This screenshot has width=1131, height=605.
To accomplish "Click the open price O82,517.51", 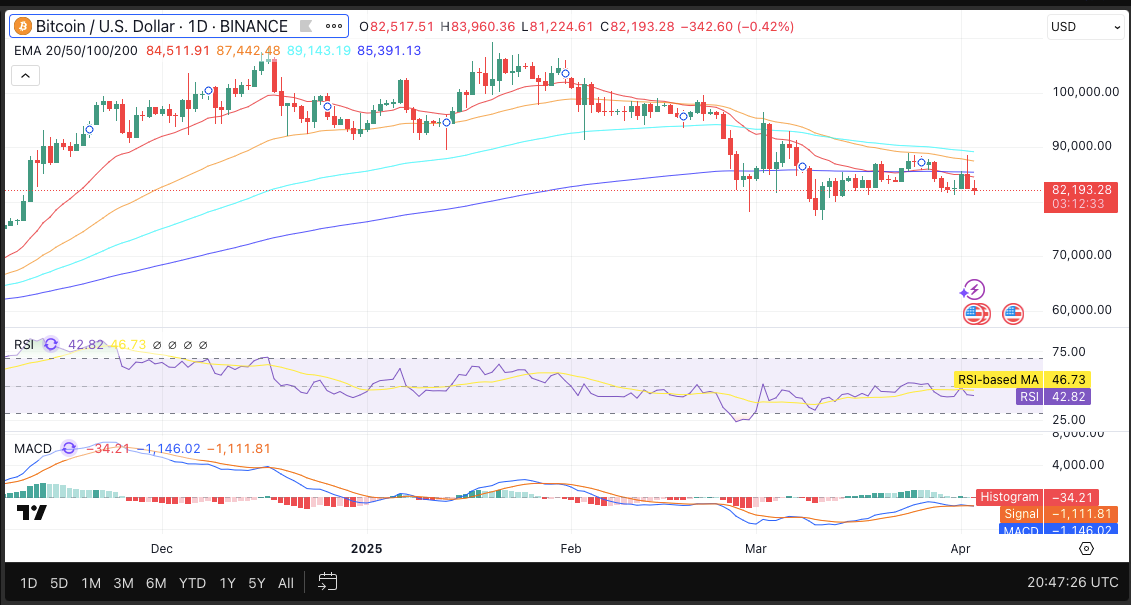I will click(397, 27).
